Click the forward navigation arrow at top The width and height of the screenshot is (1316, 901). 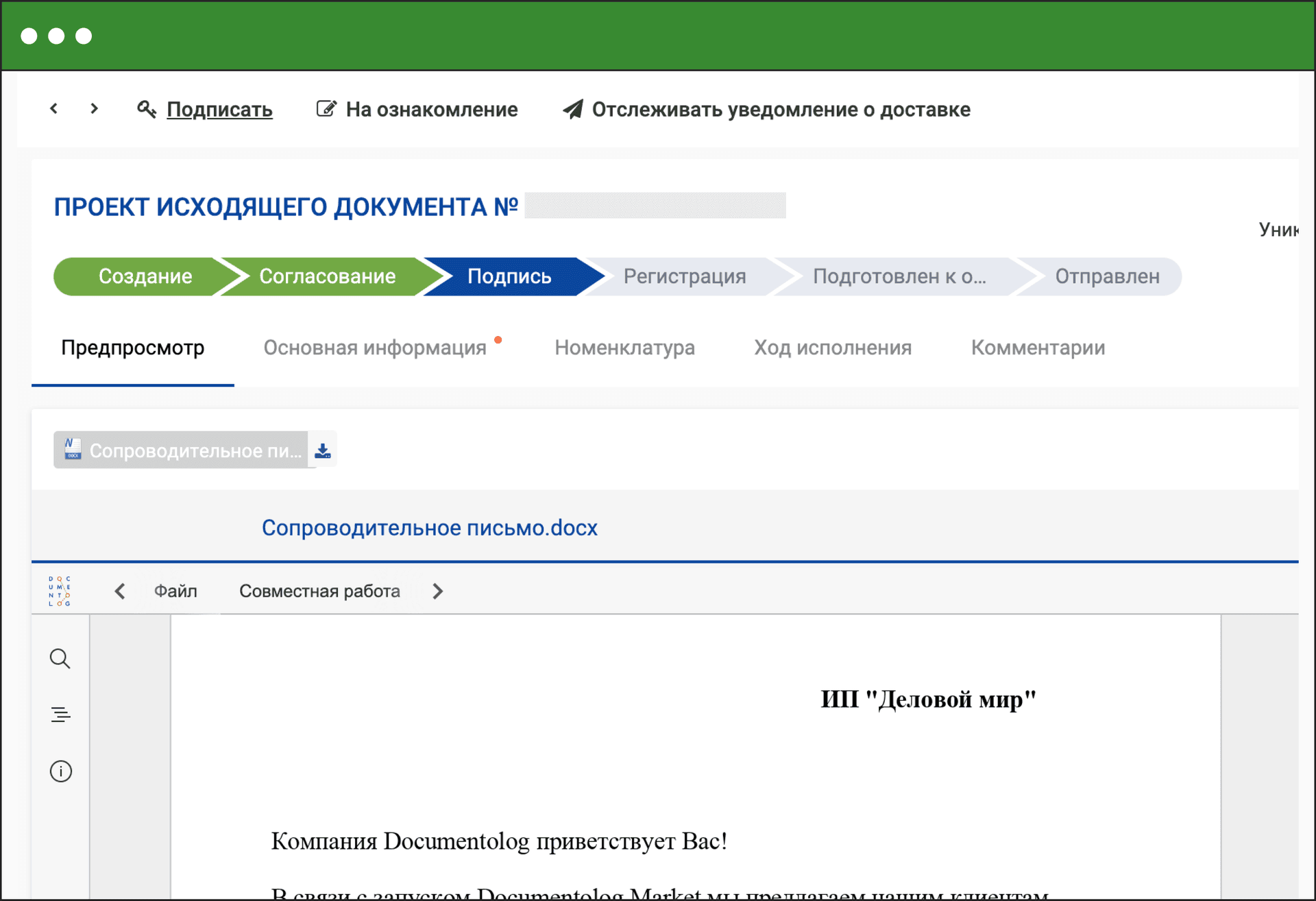click(94, 108)
